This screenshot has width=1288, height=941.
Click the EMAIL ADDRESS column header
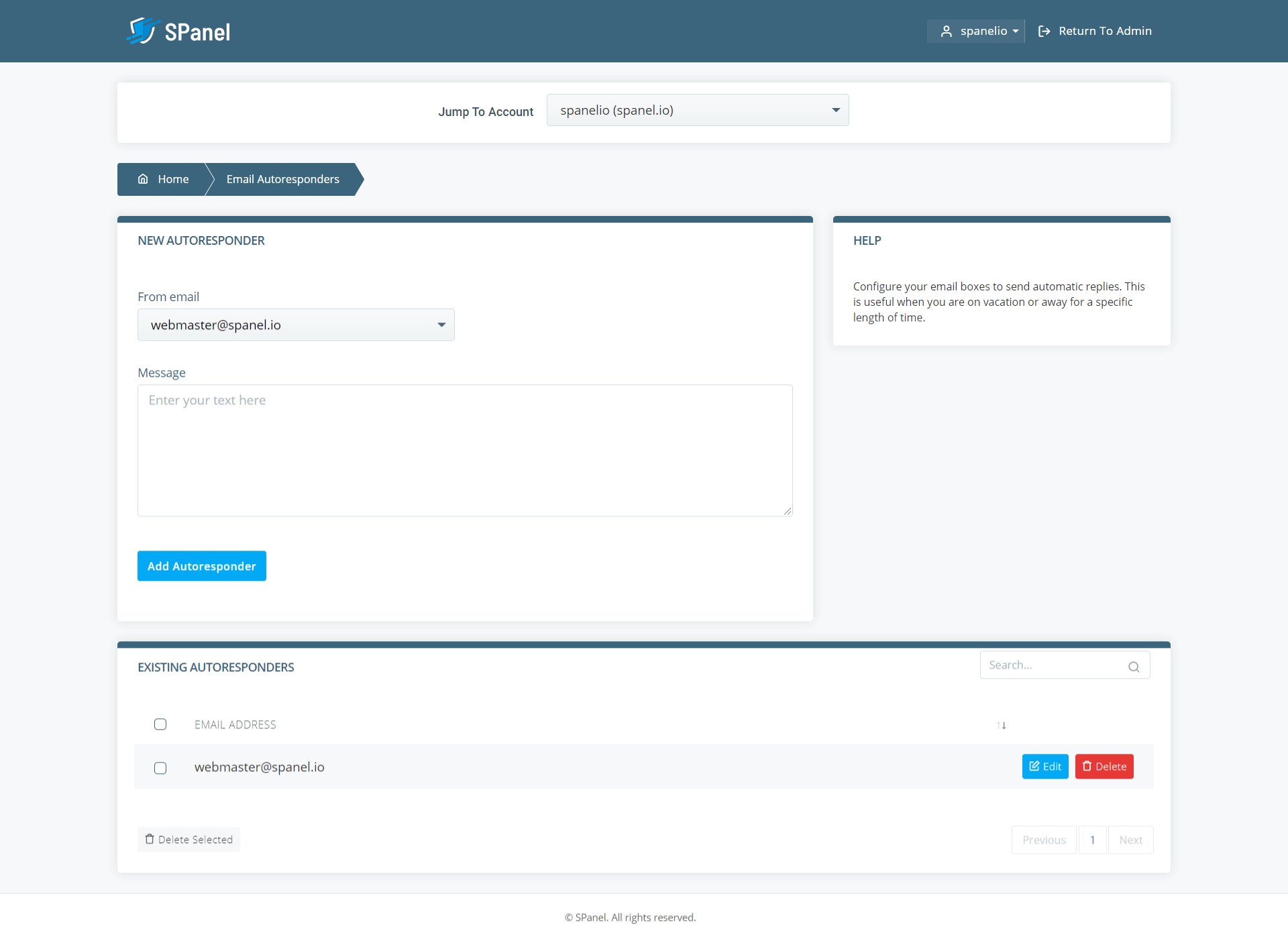tap(235, 724)
